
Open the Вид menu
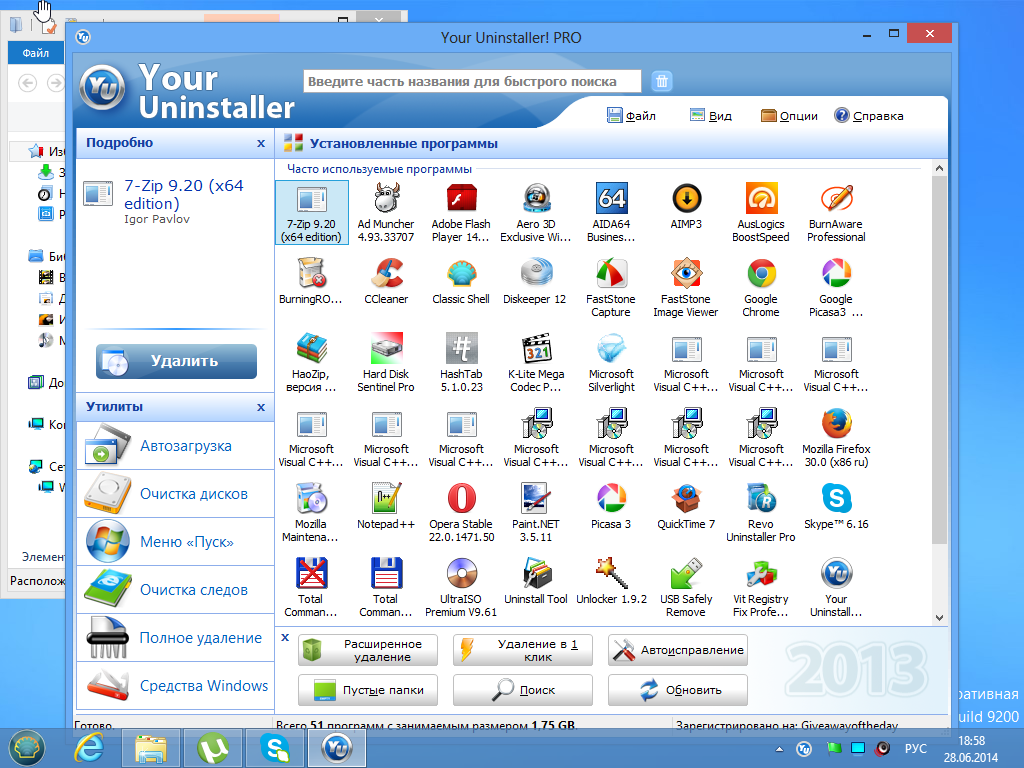pos(711,116)
